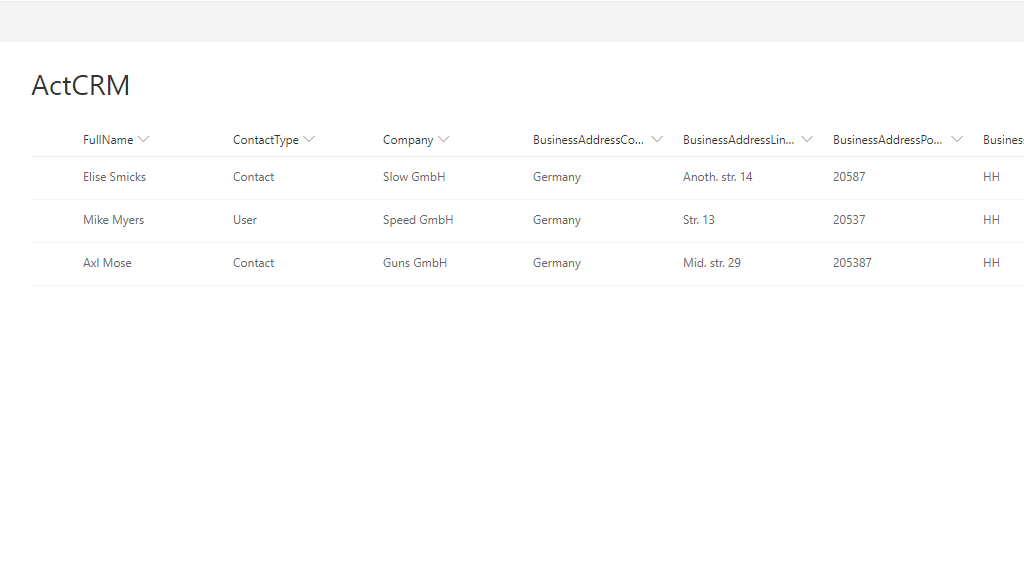Select the ActCRM list title
This screenshot has height=561, width=1024.
tap(80, 86)
